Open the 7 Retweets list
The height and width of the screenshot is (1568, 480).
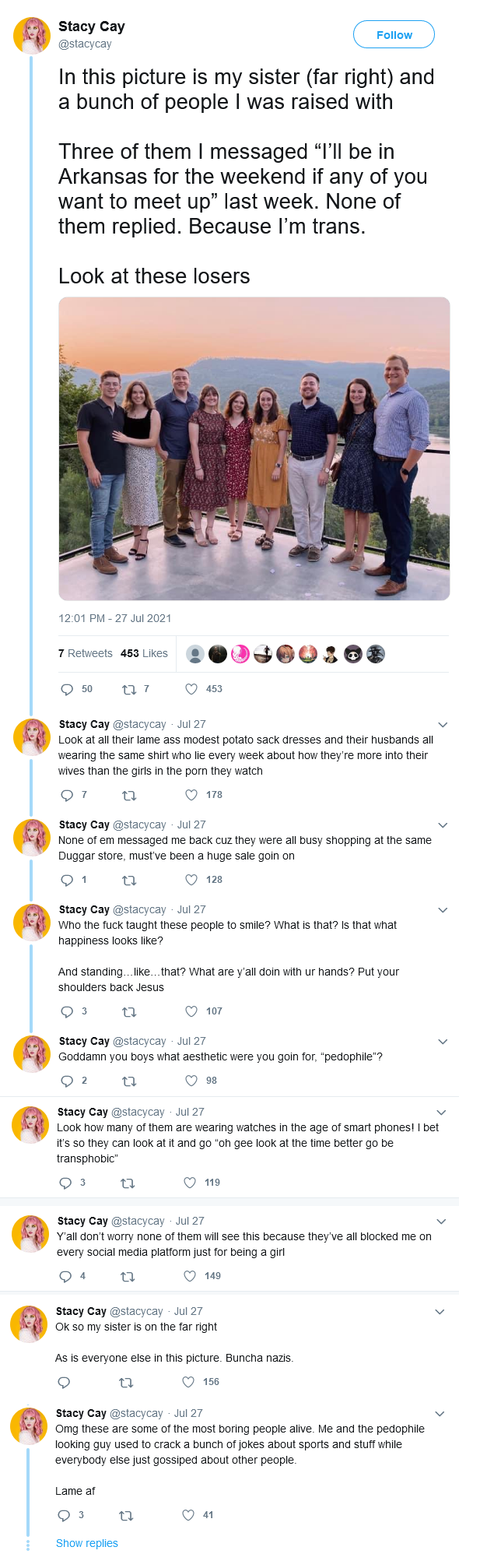pos(86,653)
